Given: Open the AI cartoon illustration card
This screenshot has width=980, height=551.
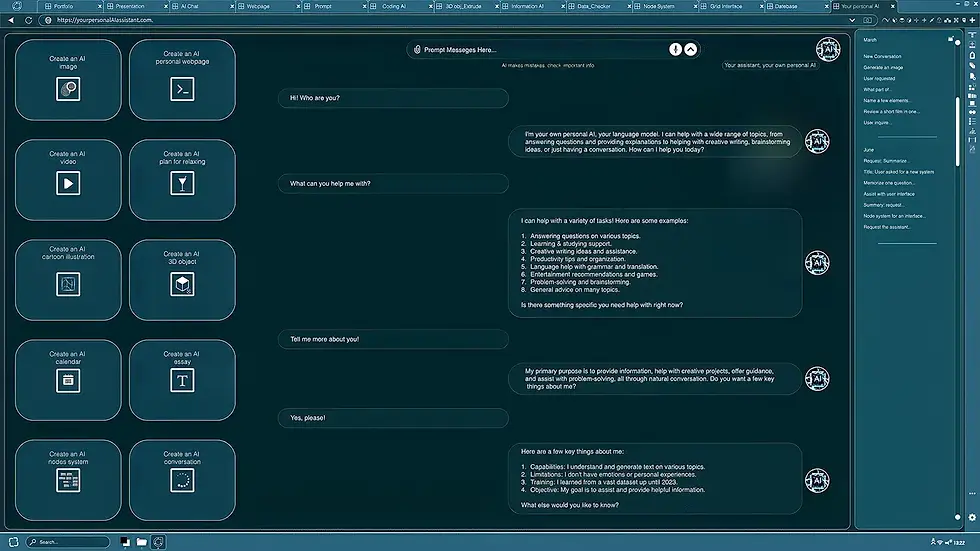Looking at the screenshot, I should point(68,280).
